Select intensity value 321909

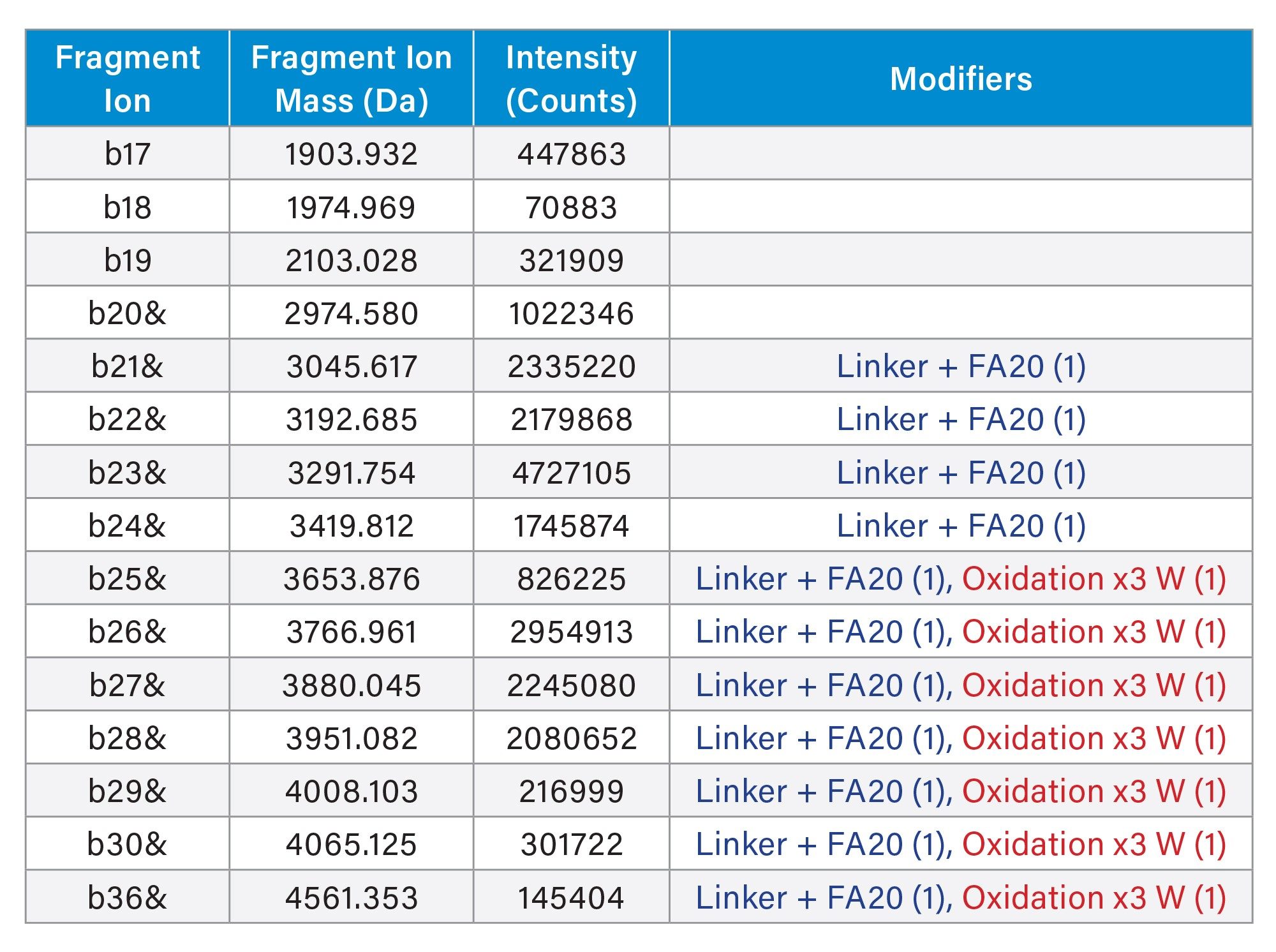[572, 261]
